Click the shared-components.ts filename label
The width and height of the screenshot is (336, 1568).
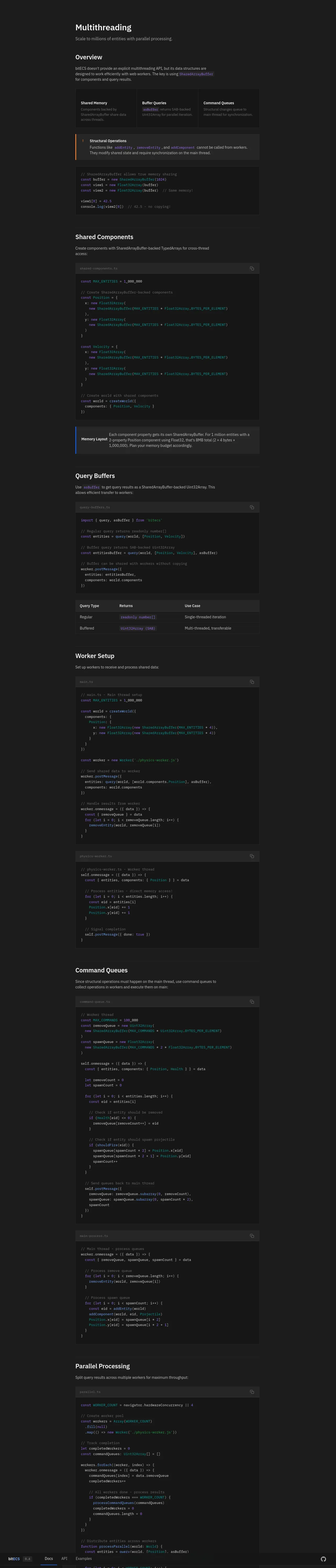[99, 268]
